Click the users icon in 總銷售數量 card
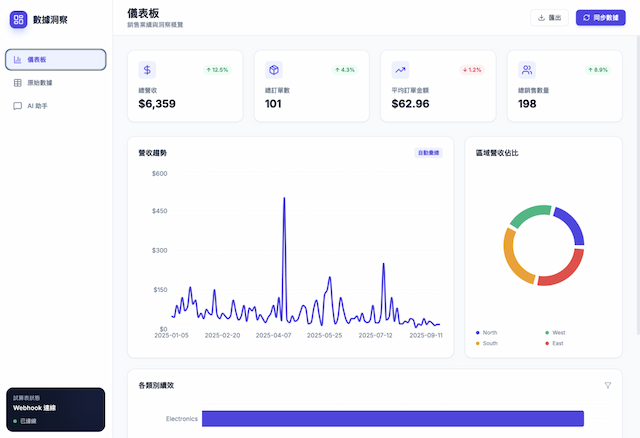Image resolution: width=640 pixels, height=438 pixels. point(527,70)
